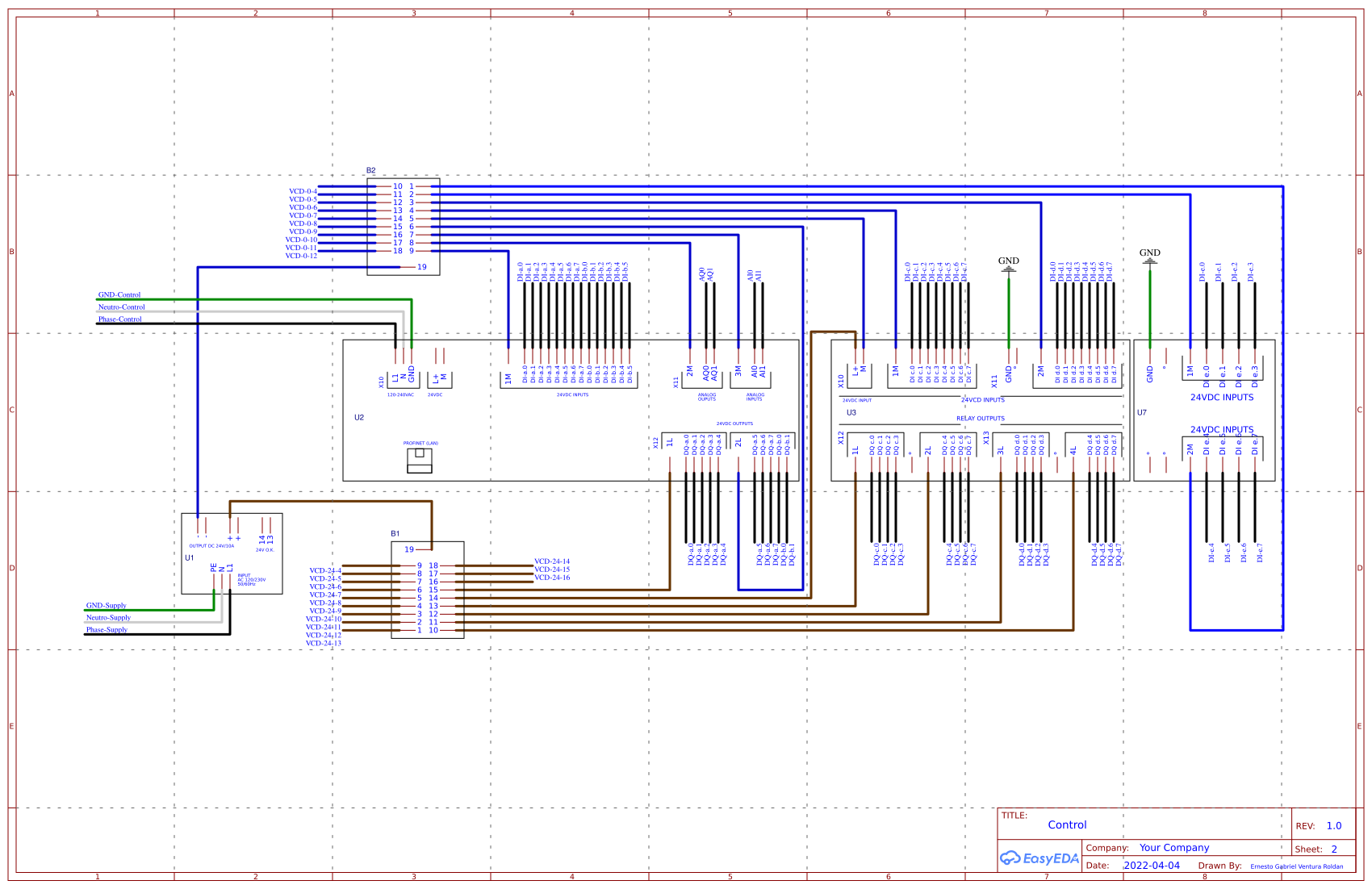Click the X13 connector label on U3
This screenshot has height=889, width=1372.
pos(987,440)
